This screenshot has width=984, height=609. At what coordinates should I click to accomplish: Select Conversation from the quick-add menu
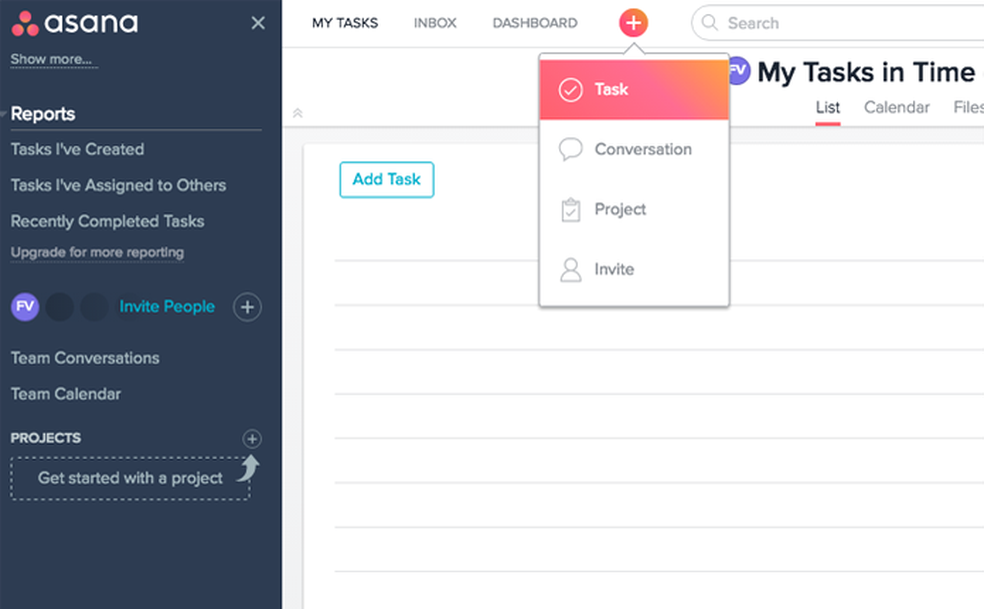[634, 149]
